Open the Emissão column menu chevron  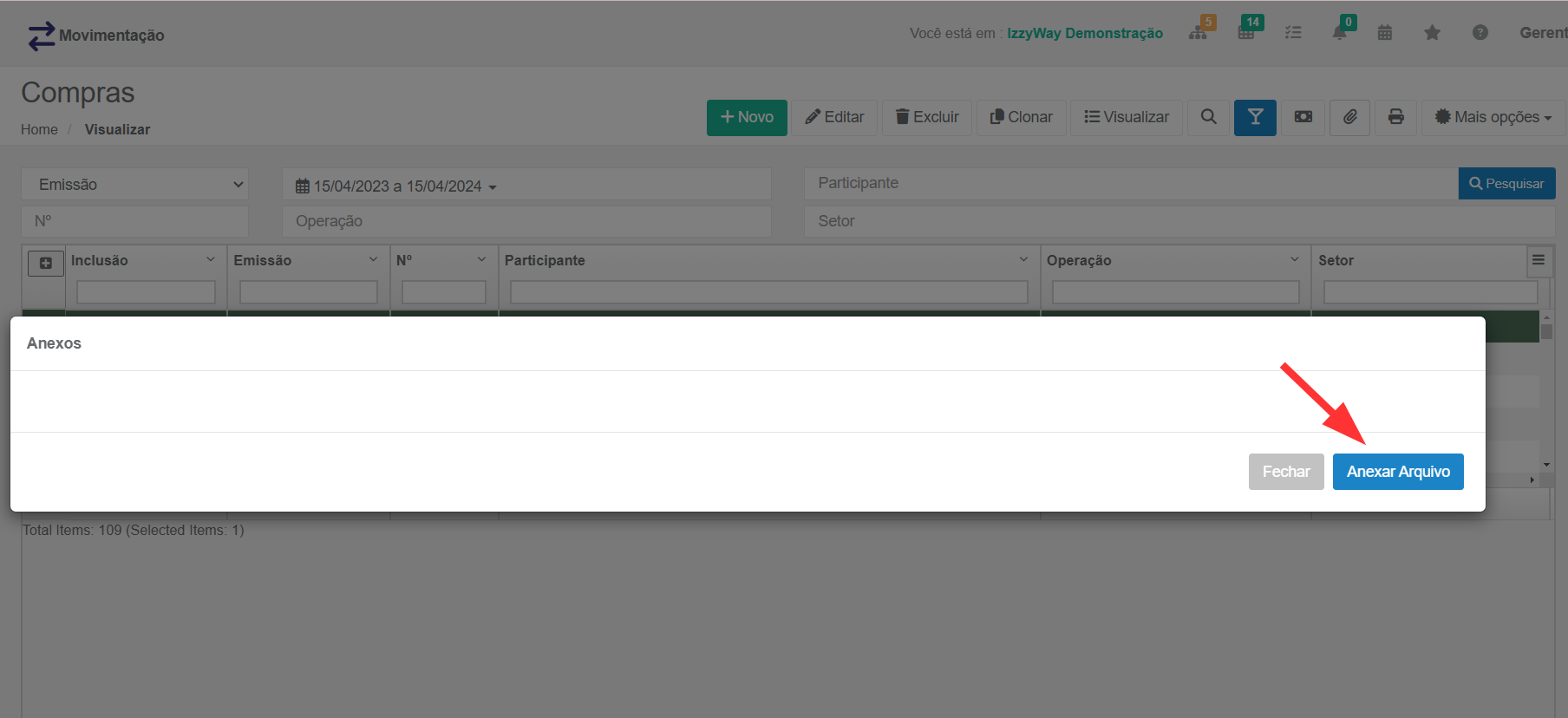pos(373,259)
